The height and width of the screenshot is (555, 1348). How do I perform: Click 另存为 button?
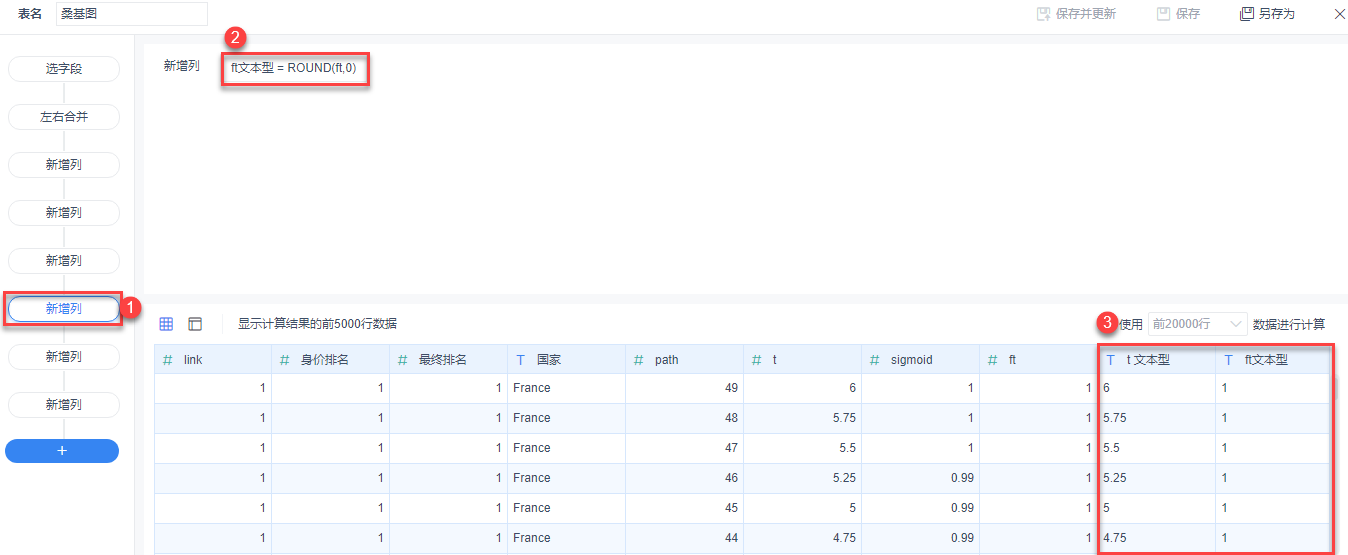pyautogui.click(x=1267, y=14)
